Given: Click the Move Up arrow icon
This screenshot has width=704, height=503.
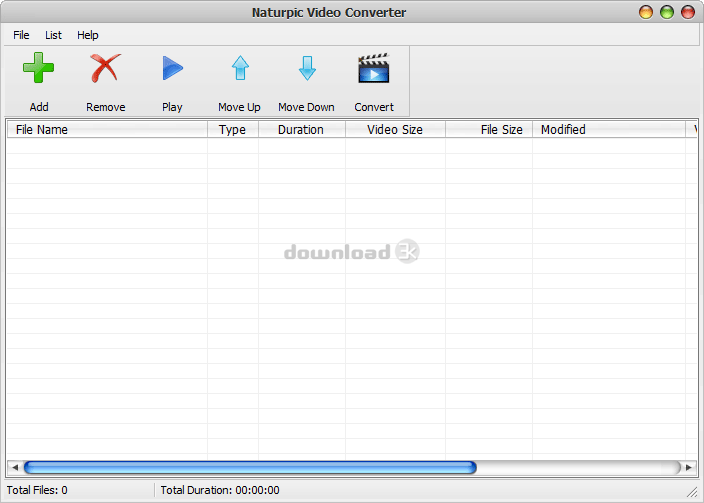Looking at the screenshot, I should pos(240,70).
